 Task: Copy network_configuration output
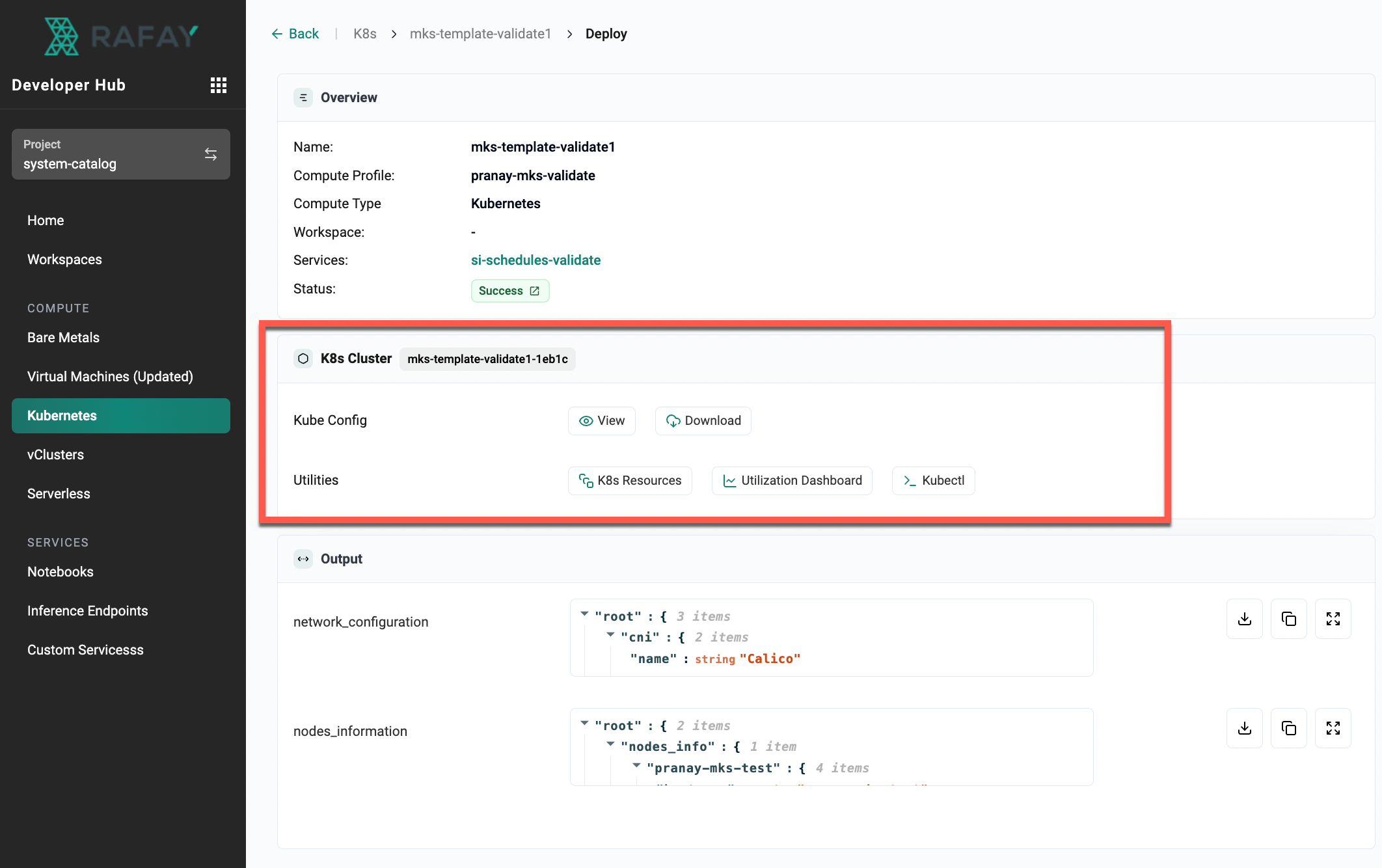(1289, 619)
